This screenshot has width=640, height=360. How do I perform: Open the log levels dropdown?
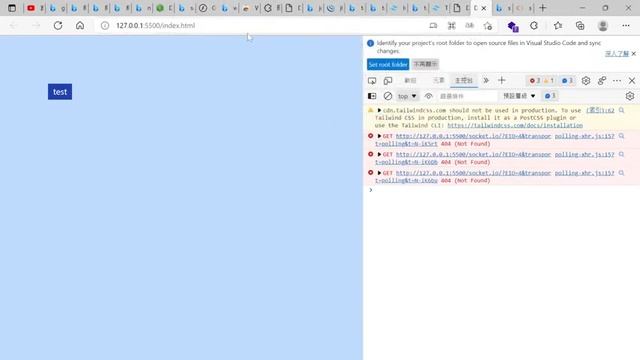click(x=519, y=96)
